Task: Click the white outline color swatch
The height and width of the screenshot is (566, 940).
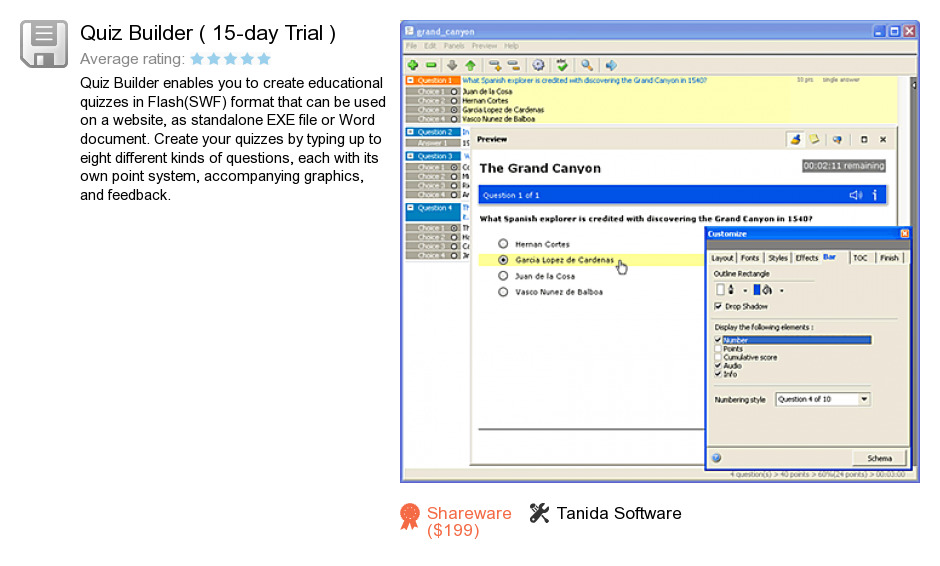Action: click(721, 290)
